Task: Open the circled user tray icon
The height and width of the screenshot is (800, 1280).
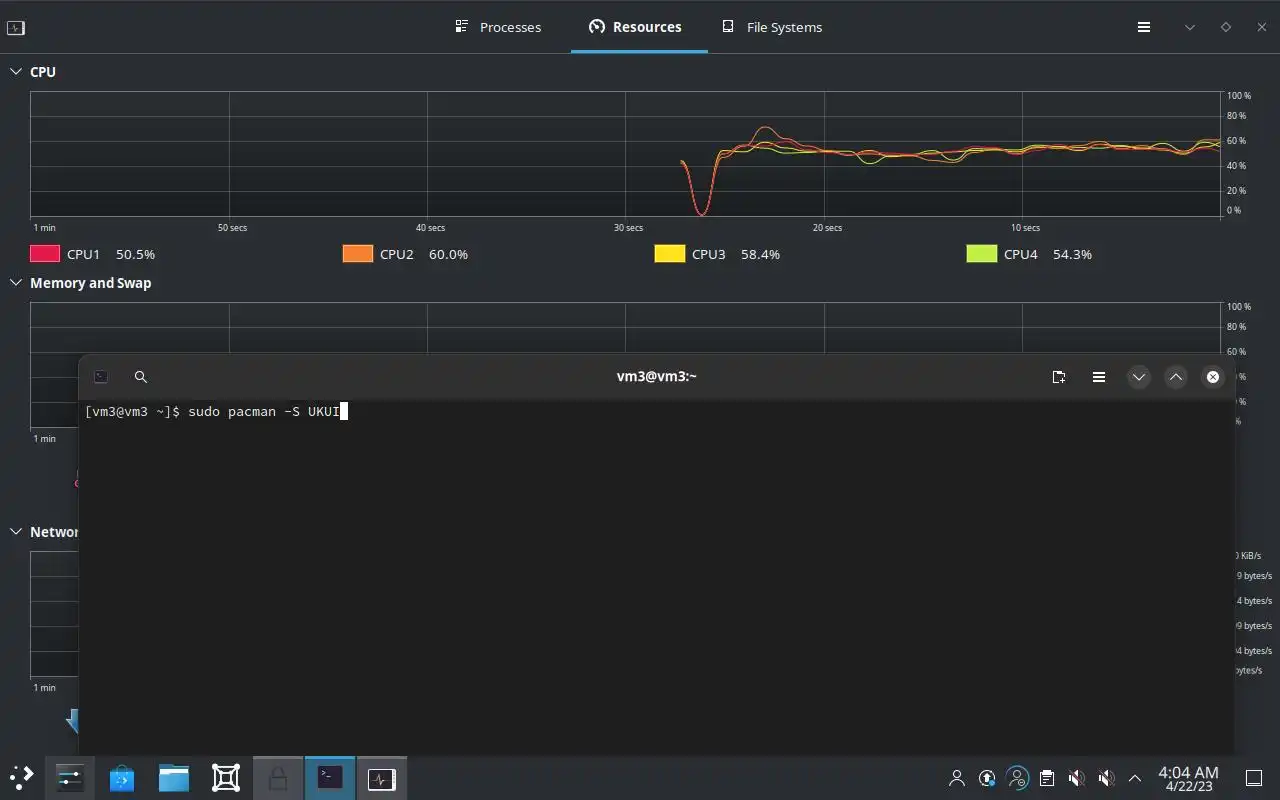Action: pyautogui.click(x=1017, y=778)
